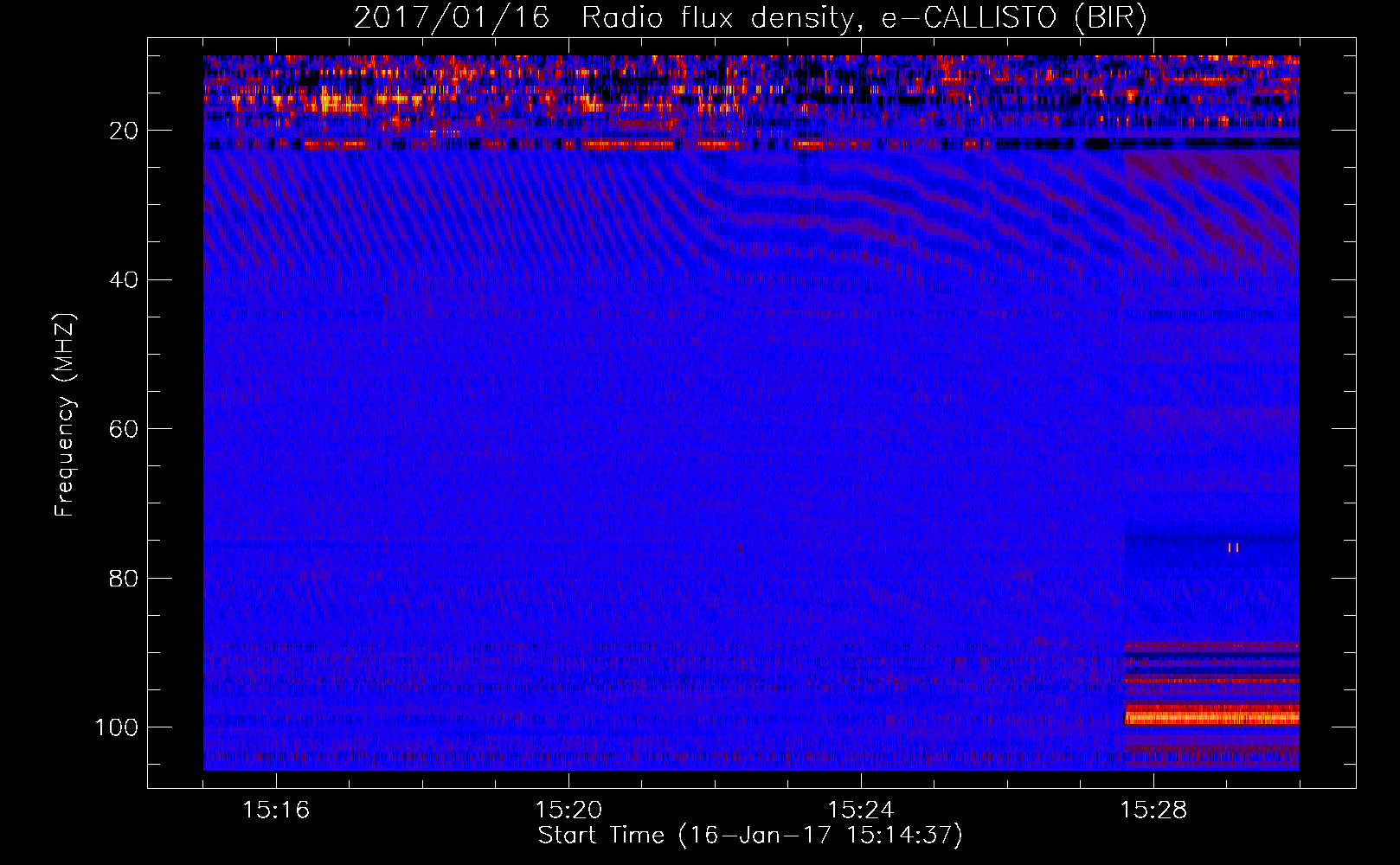
Task: Click the '20' frequency tick label
Action: point(124,131)
